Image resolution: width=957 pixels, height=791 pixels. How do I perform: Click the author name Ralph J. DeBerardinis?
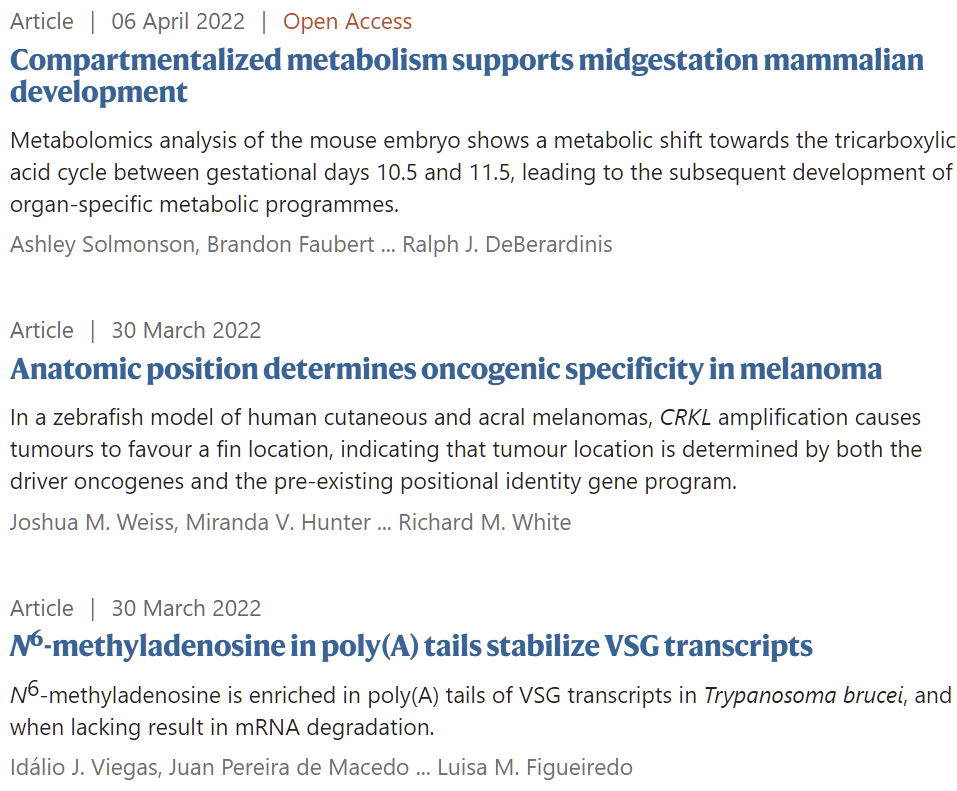(x=507, y=244)
